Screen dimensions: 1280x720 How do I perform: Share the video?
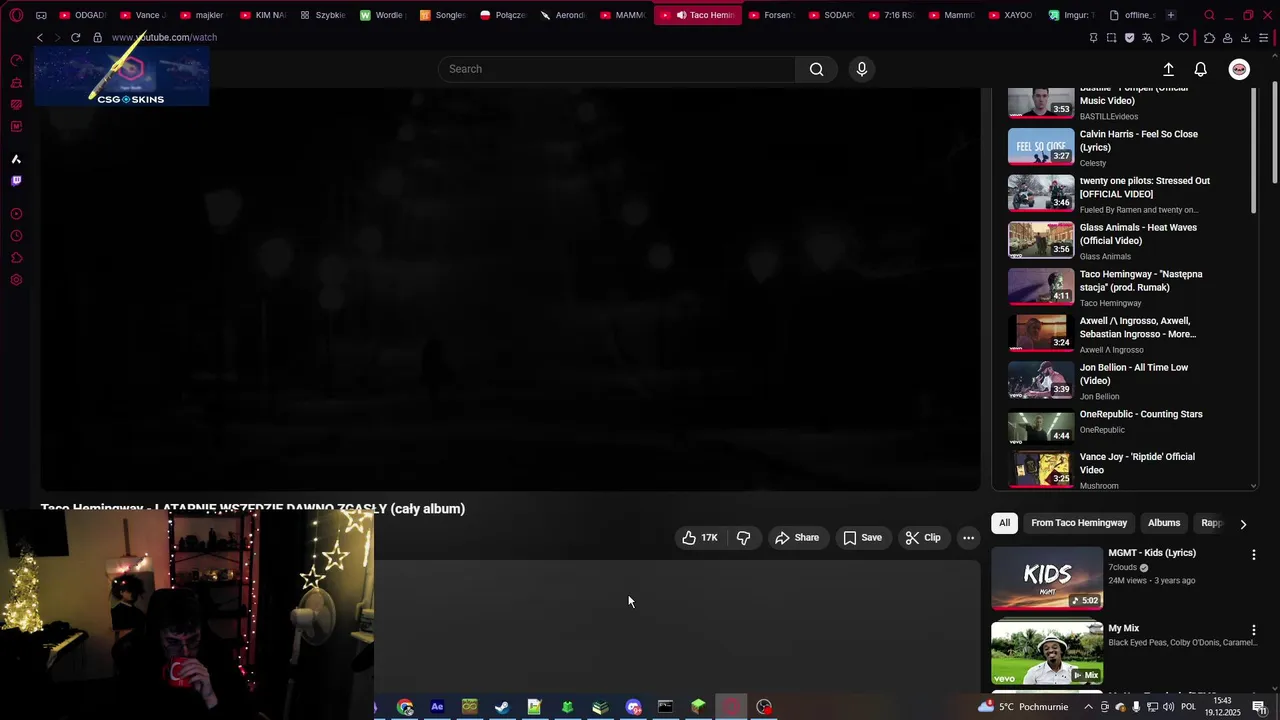[797, 538]
